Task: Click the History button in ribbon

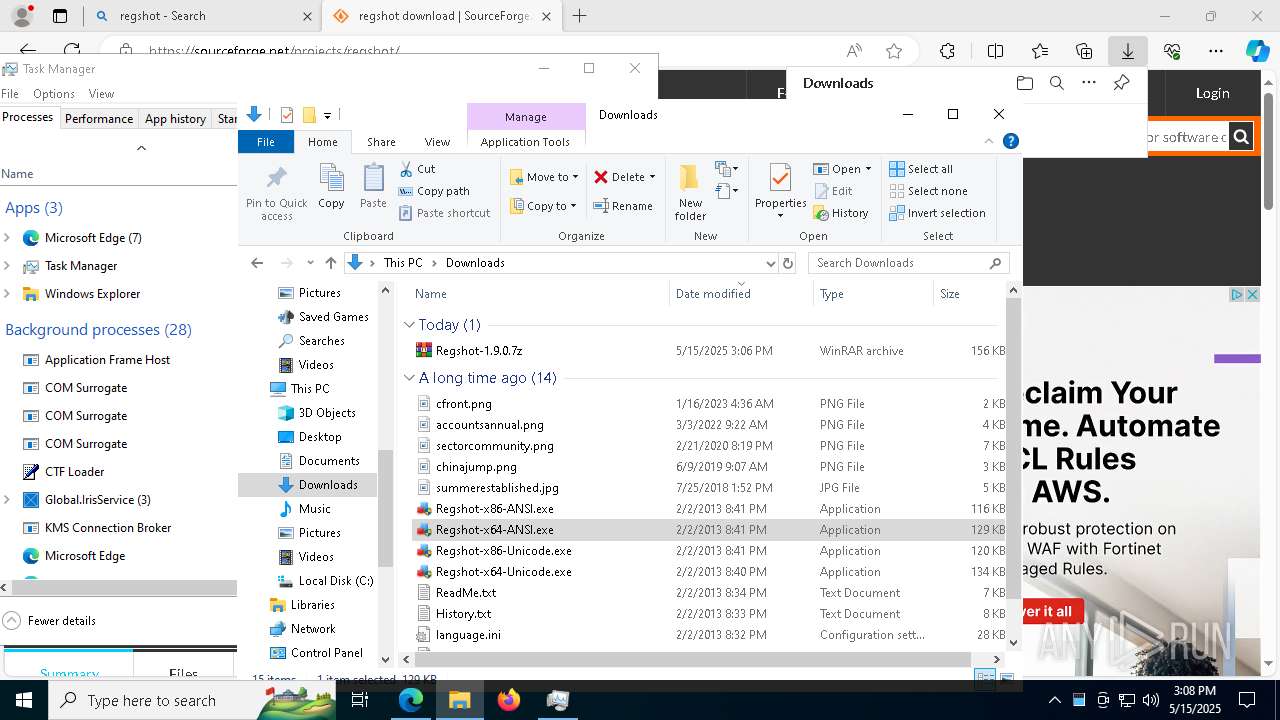Action: (x=841, y=213)
